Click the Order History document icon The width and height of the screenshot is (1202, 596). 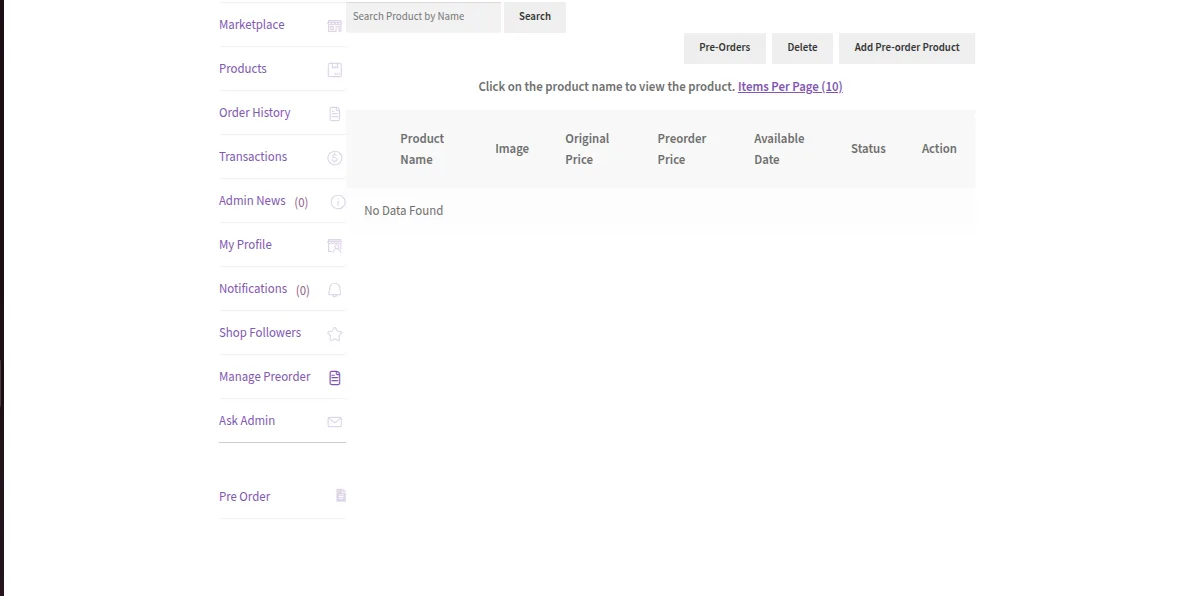[335, 114]
